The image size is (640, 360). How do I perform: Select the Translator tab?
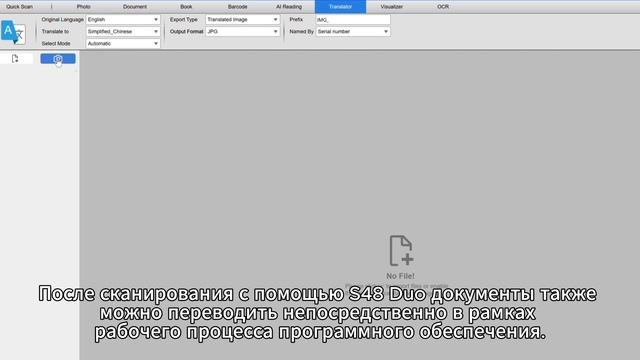tap(340, 7)
